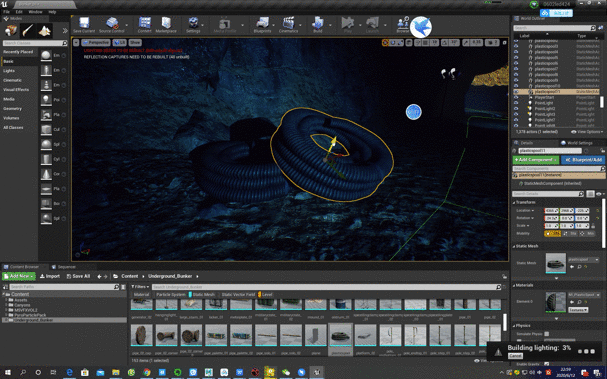Viewport: 607px width, 379px height.
Task: Click the Blueprints toolbar icon
Action: click(262, 23)
